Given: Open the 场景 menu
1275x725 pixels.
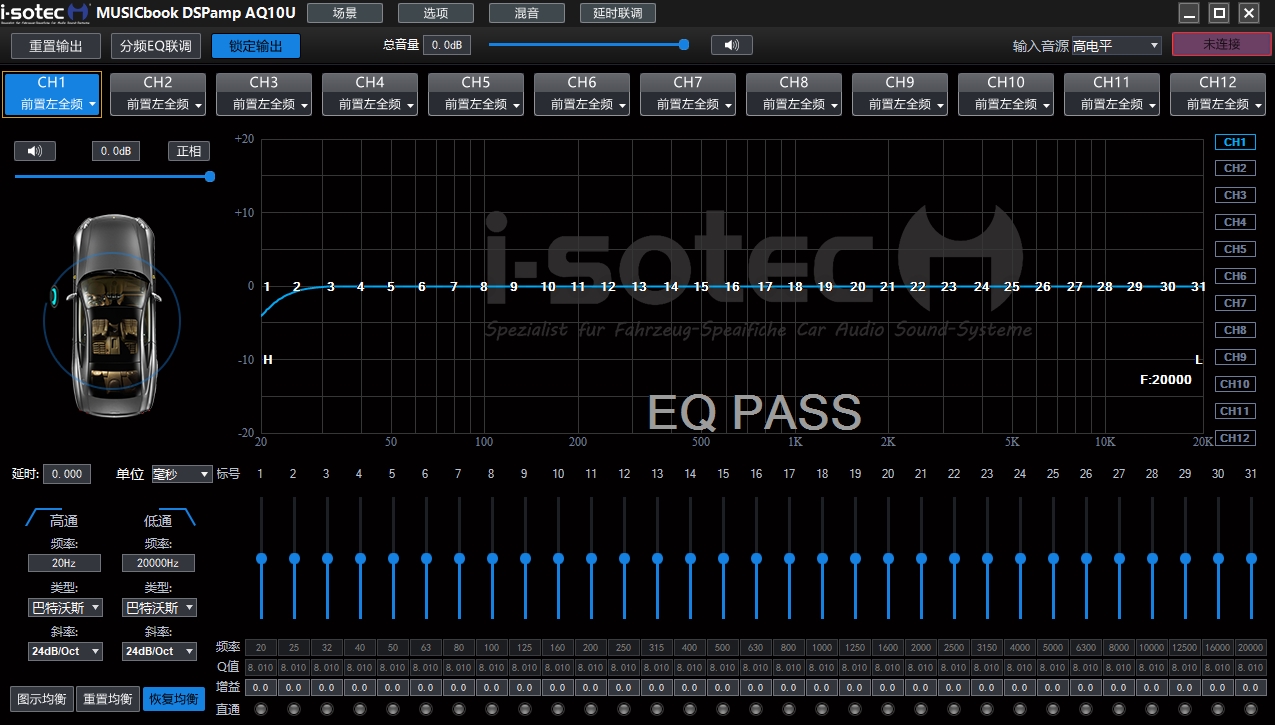Looking at the screenshot, I should click(x=344, y=13).
